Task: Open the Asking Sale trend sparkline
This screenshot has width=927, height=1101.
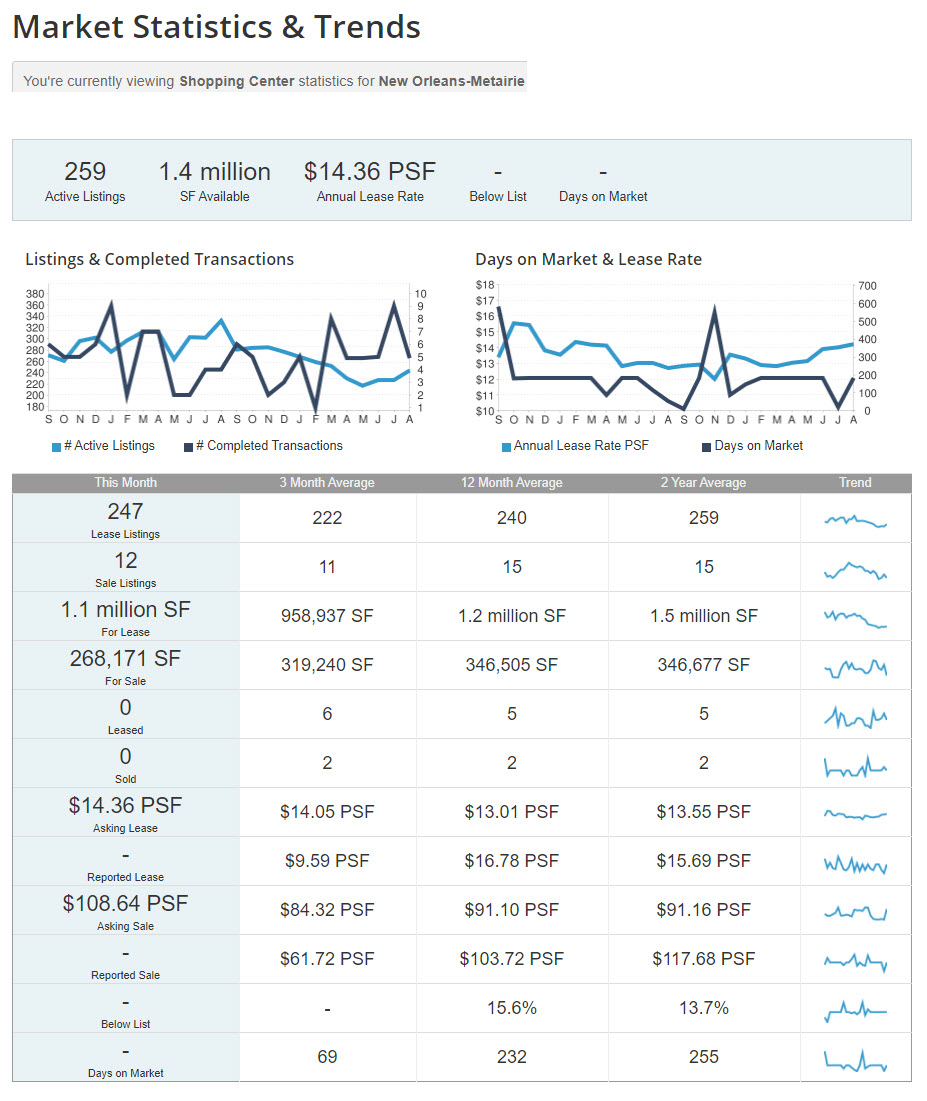Action: click(855, 913)
